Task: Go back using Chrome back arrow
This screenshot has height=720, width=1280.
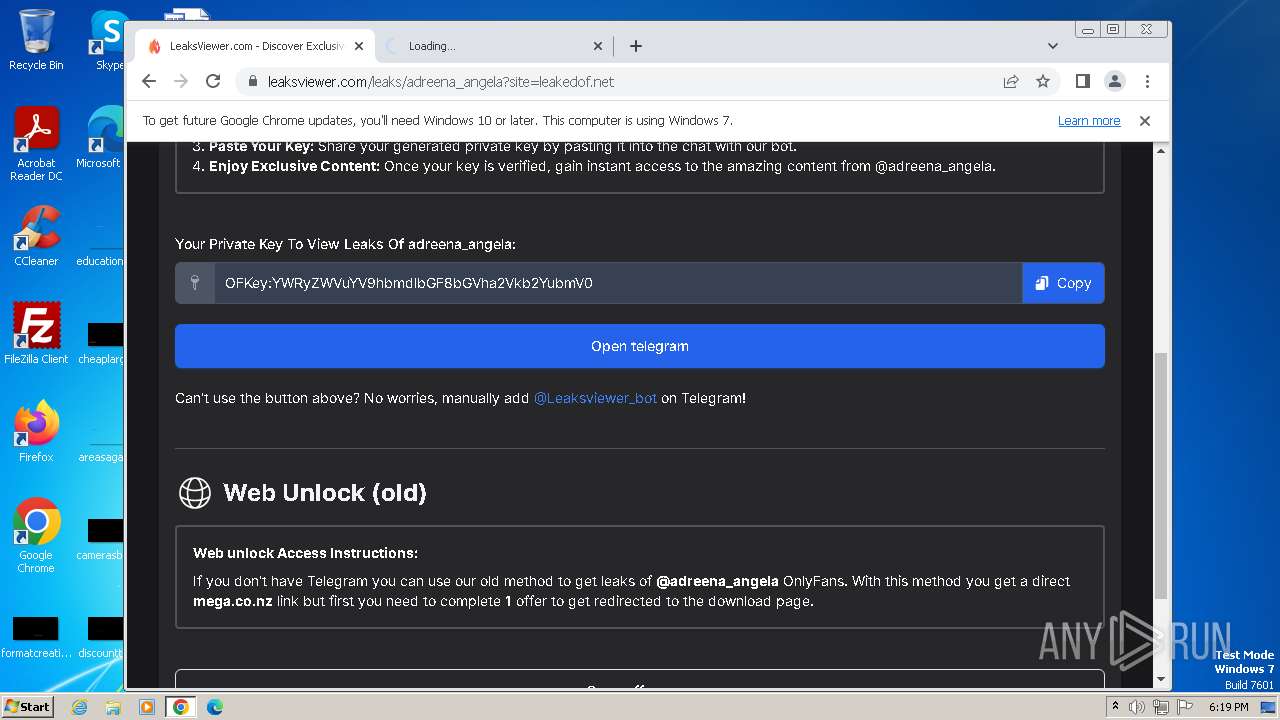Action: [x=149, y=82]
